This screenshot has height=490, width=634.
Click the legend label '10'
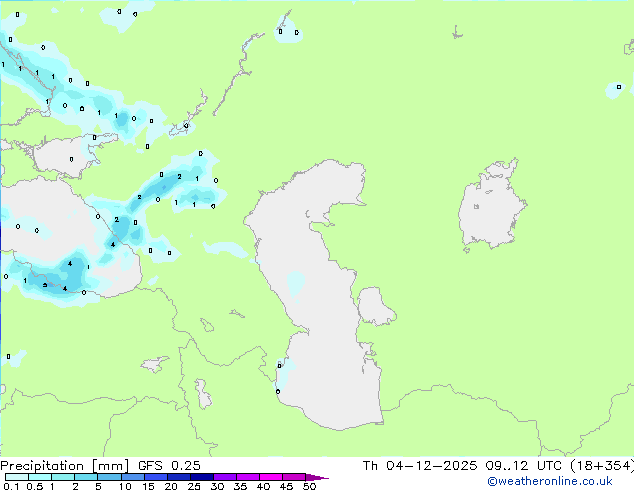coord(125,486)
